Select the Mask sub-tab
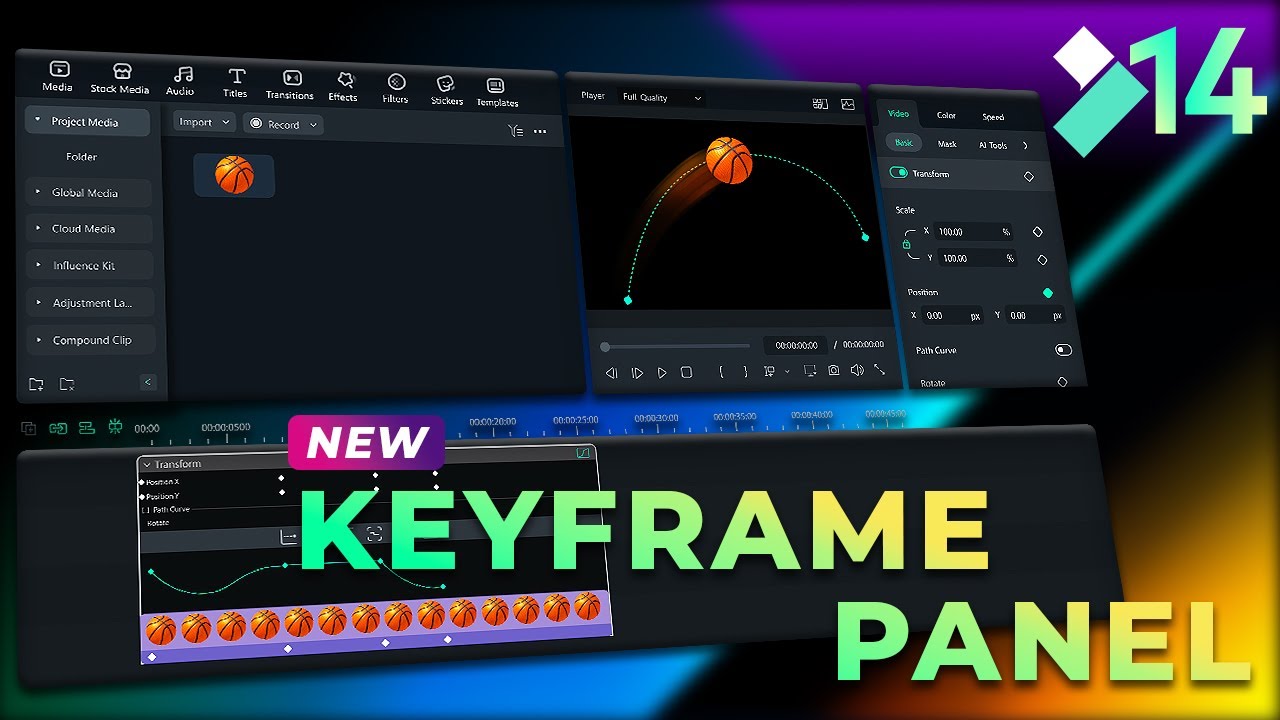This screenshot has height=720, width=1280. pyautogui.click(x=947, y=144)
